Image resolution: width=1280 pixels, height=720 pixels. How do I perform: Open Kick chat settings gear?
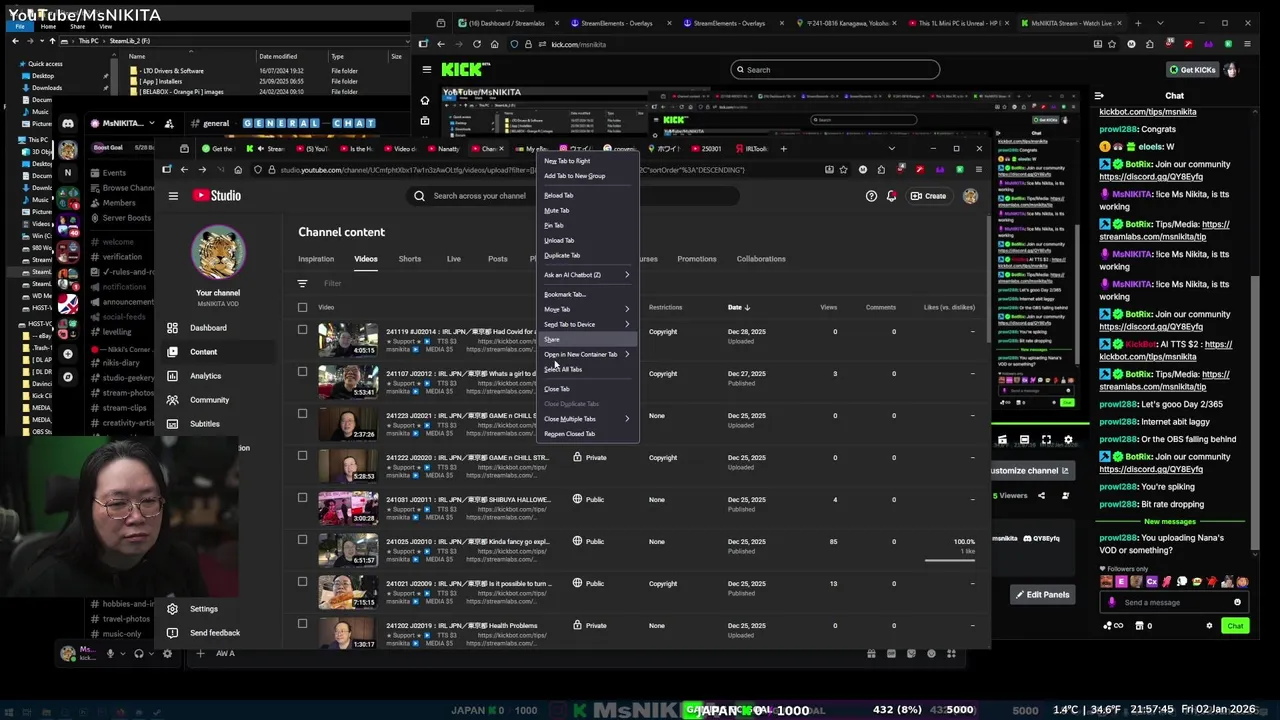(x=1209, y=626)
